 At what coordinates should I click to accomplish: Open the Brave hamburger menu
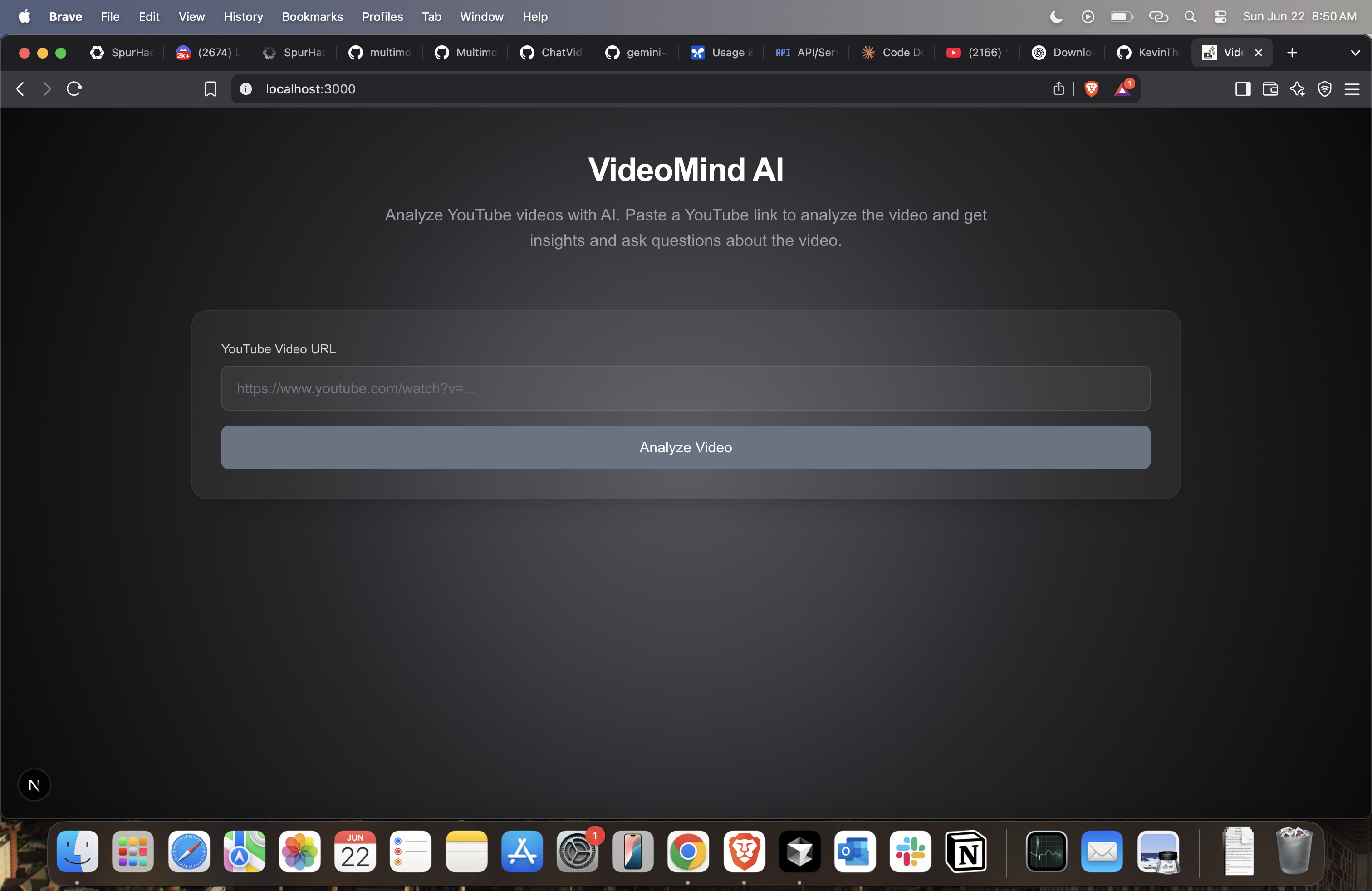coord(1352,89)
